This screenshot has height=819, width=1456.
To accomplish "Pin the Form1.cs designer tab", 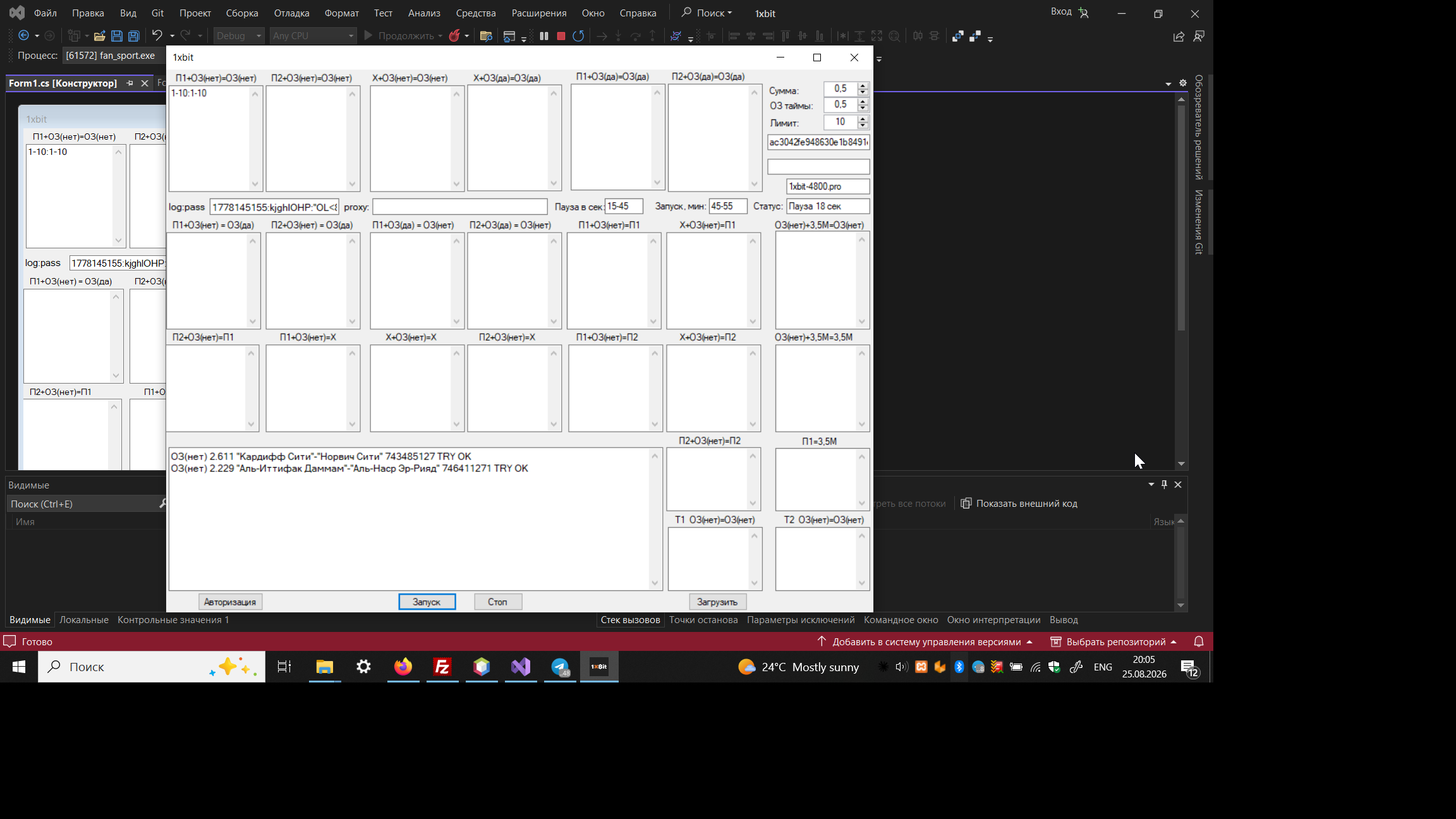I will (130, 83).
